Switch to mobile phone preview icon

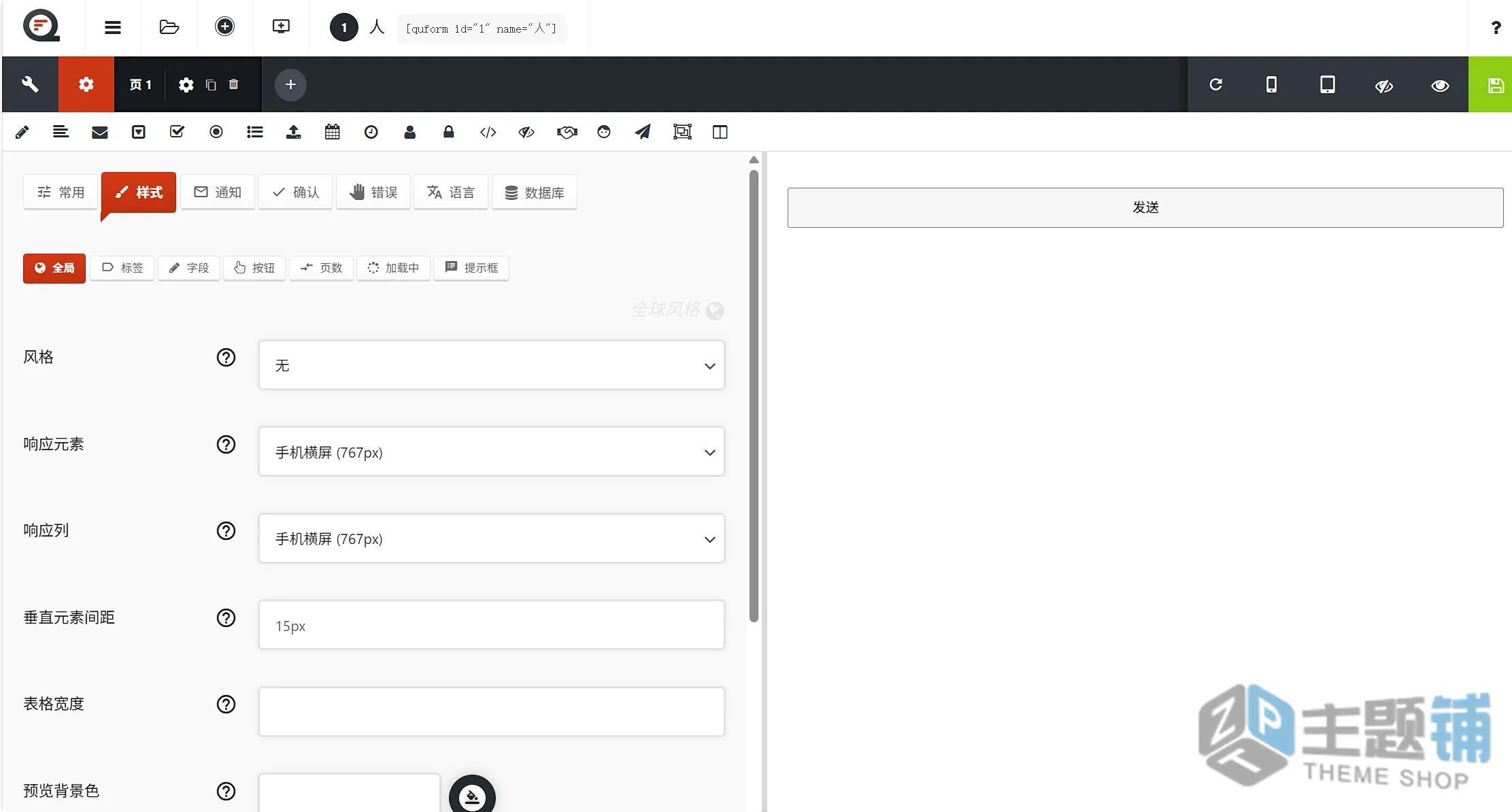1271,84
